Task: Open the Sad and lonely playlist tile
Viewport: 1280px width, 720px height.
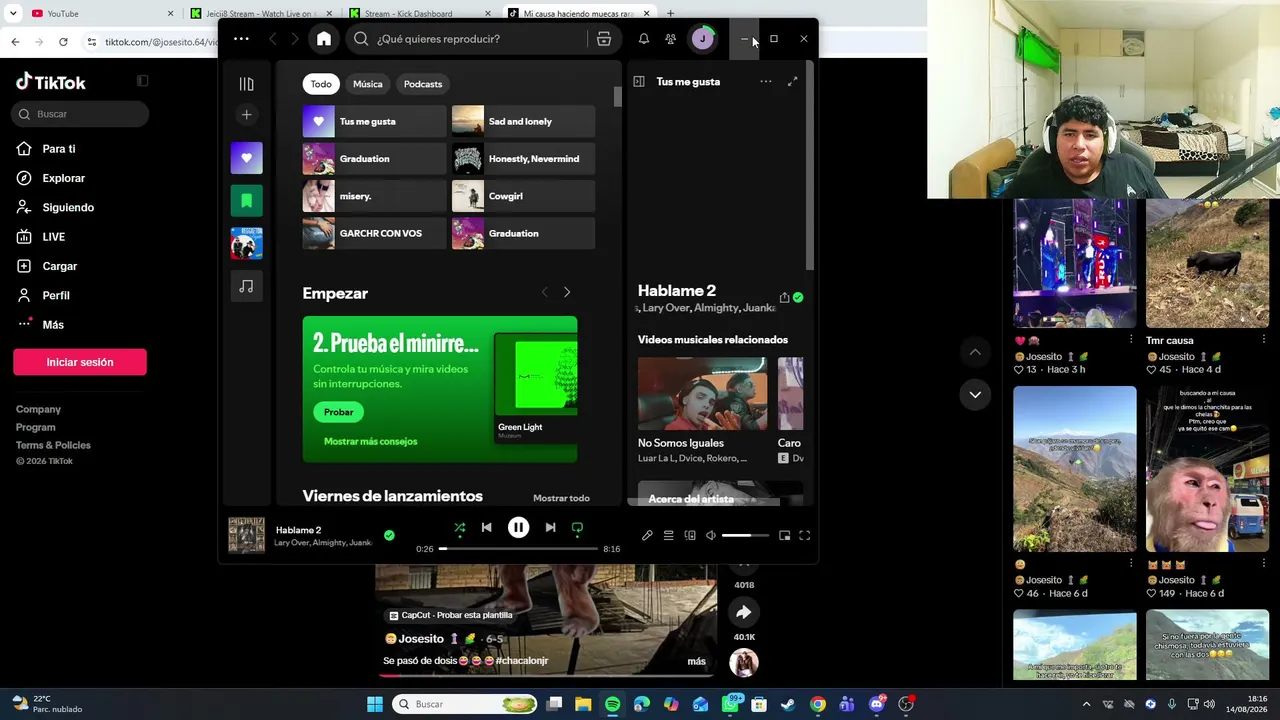Action: pos(523,121)
